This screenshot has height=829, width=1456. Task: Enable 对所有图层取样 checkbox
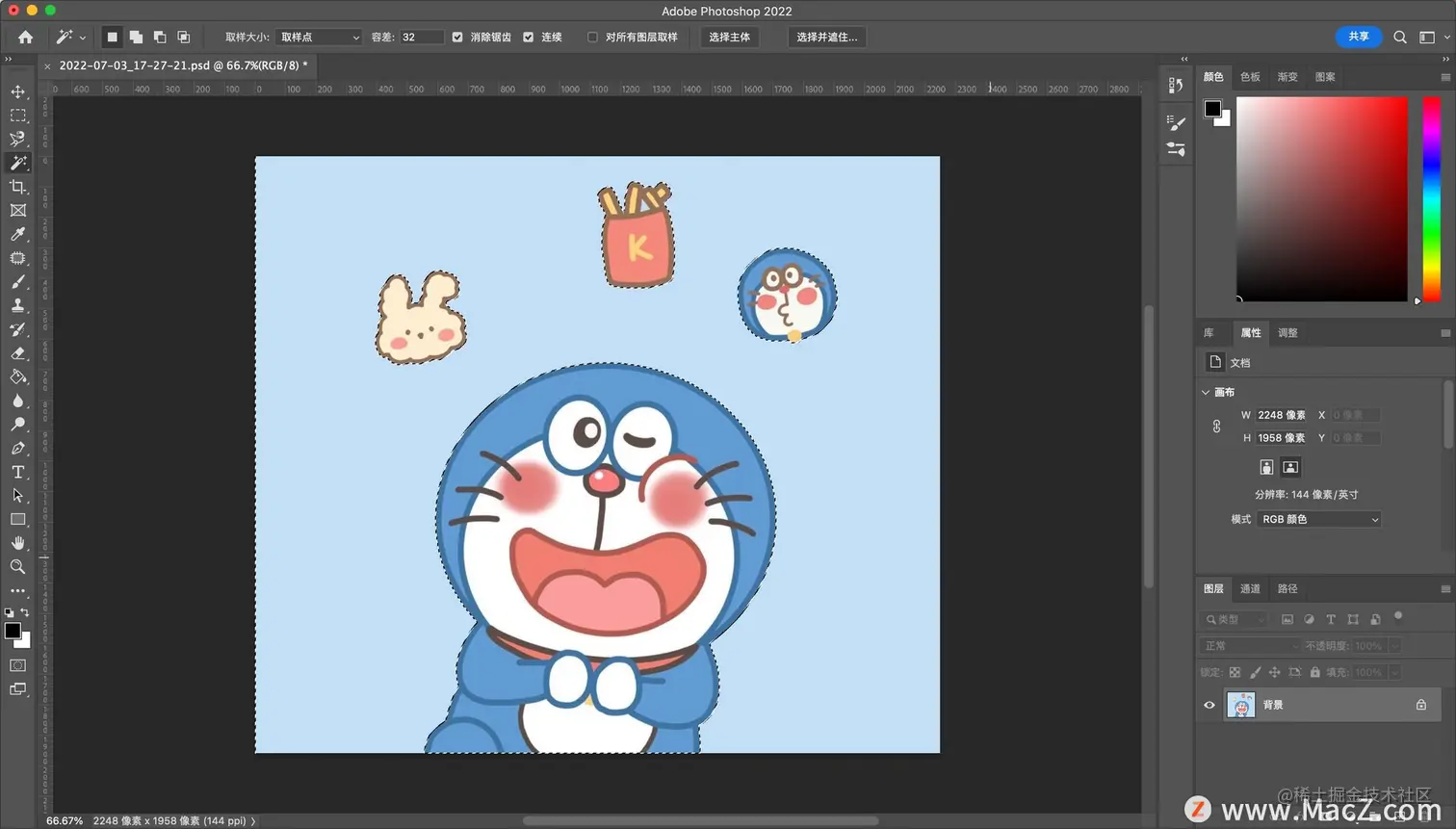(592, 37)
